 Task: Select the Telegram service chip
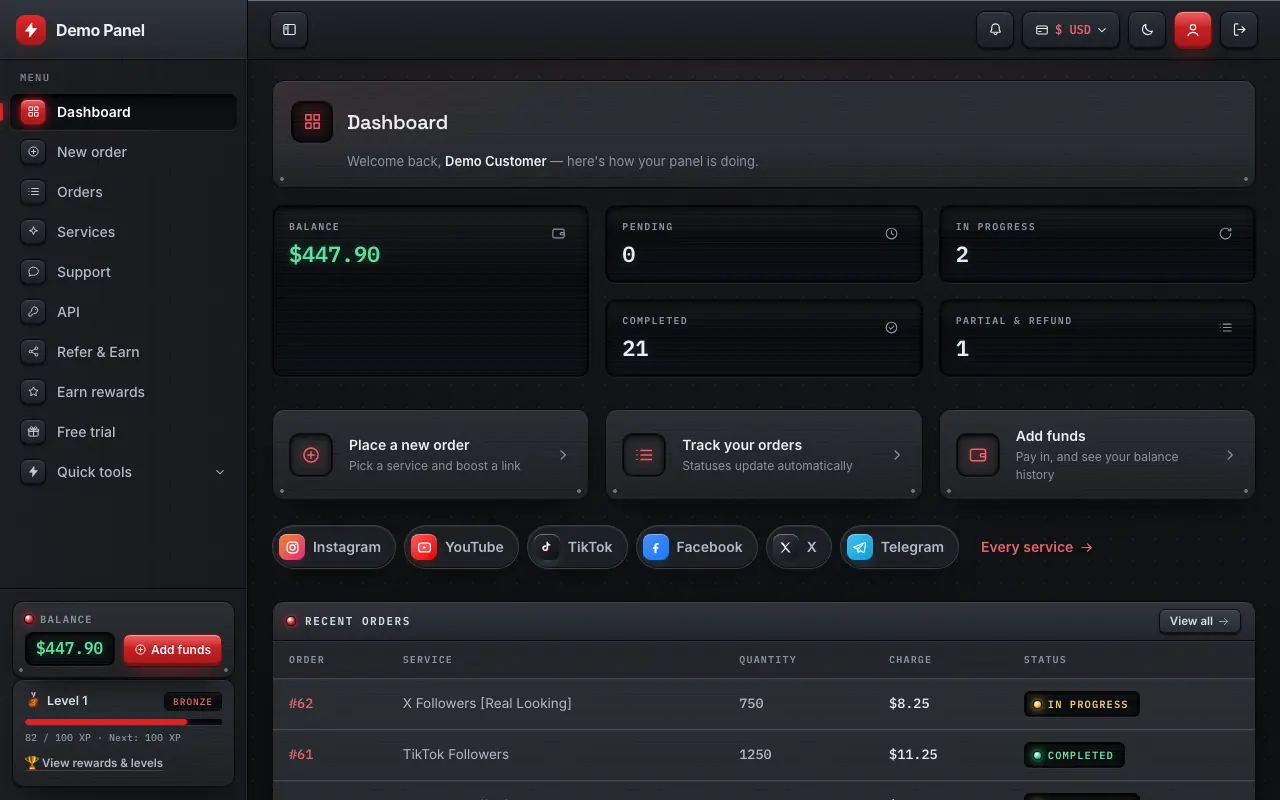899,547
